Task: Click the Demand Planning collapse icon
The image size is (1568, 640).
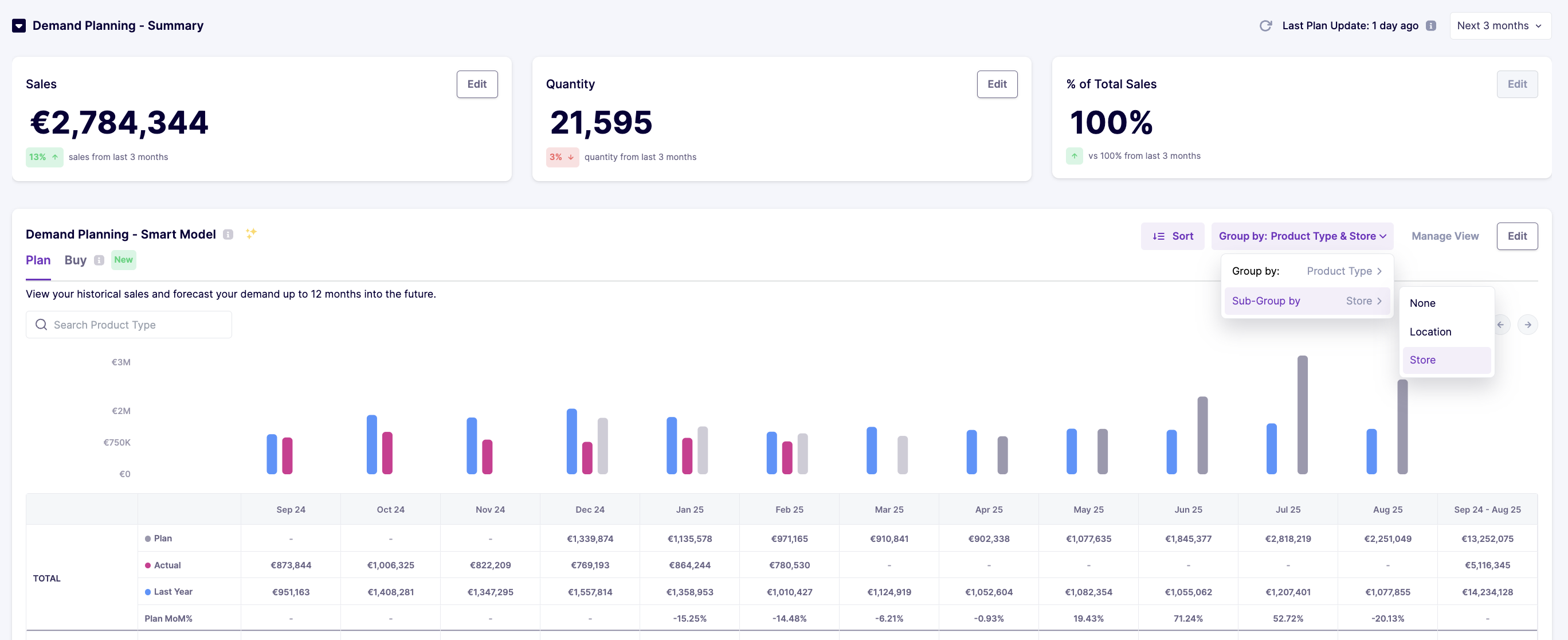Action: coord(19,26)
